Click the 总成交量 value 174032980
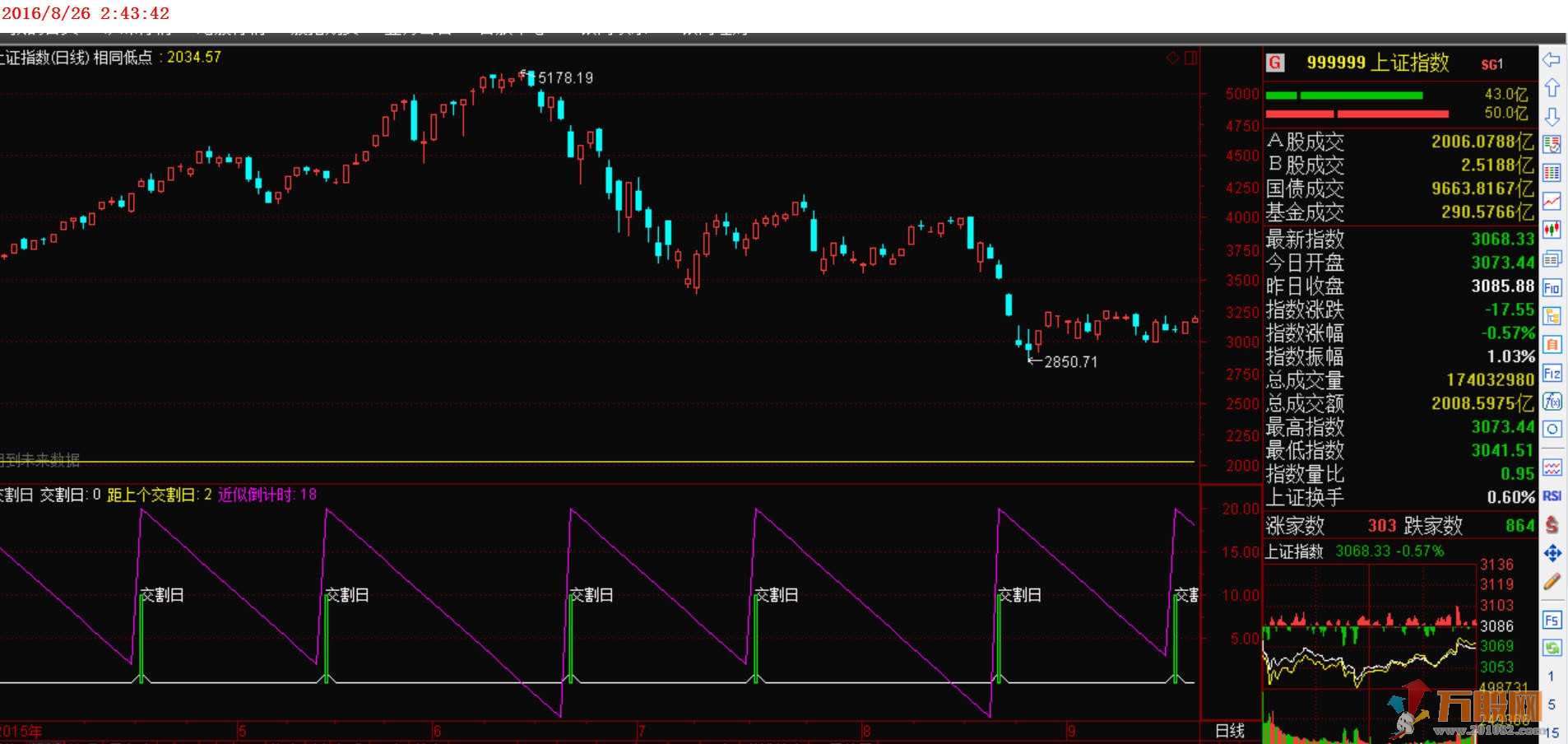This screenshot has width=1568, height=744. [1491, 380]
